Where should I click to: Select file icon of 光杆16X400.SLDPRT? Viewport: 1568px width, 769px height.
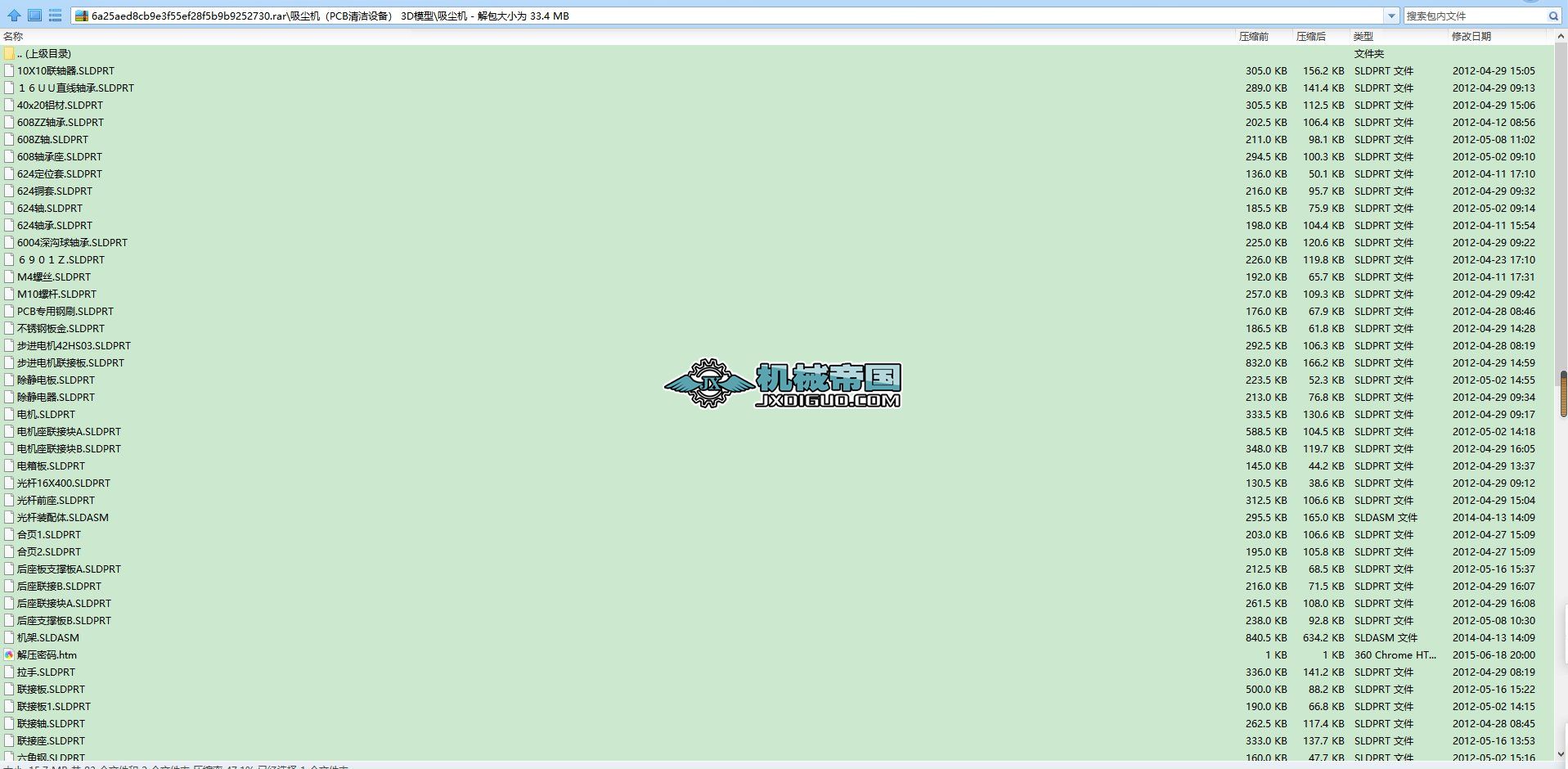pos(9,483)
